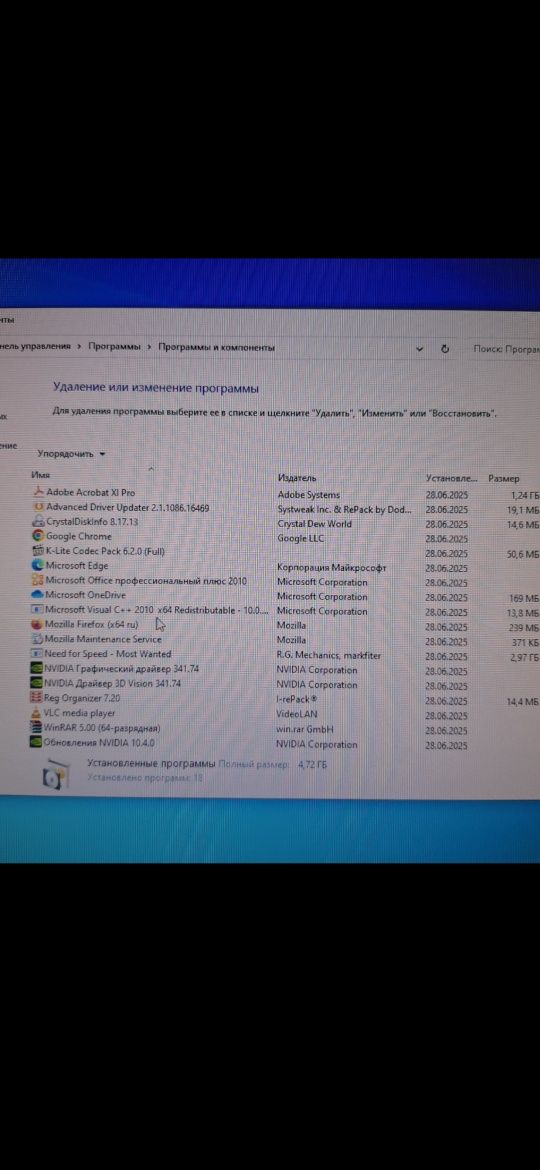
Task: Click the Microsoft Visual C++ 2010 icon
Action: pos(39,610)
